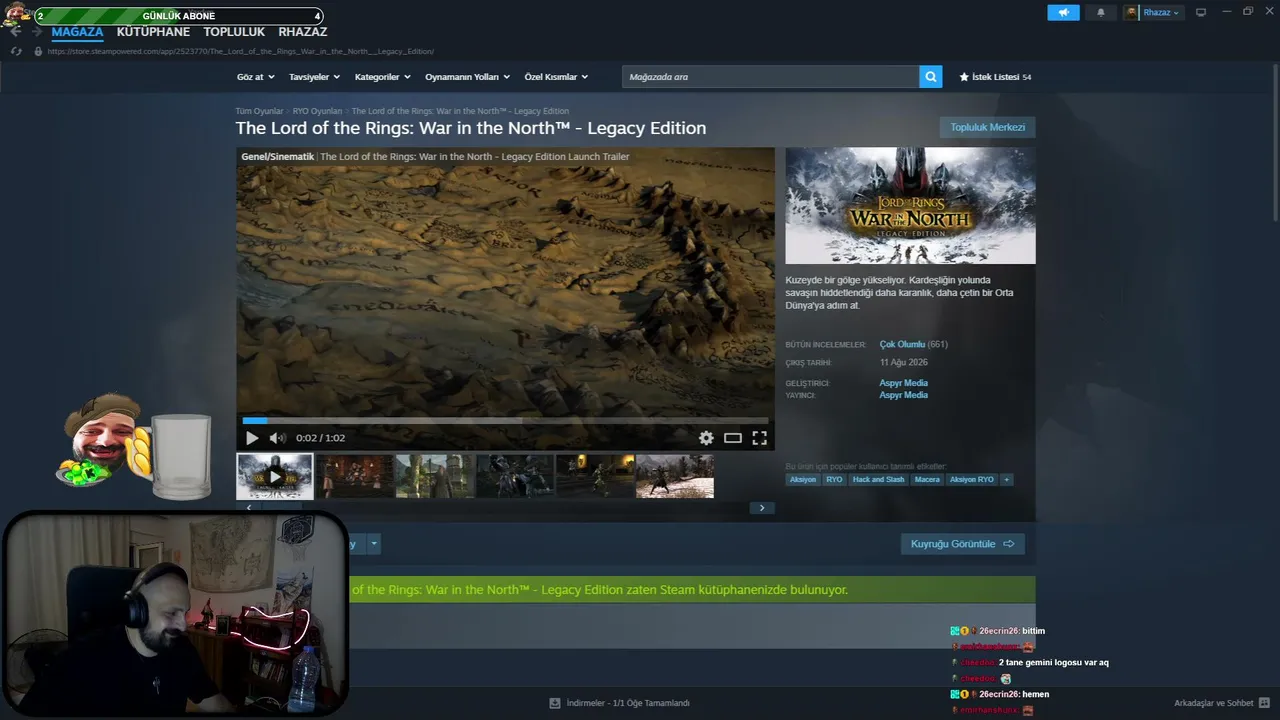
Task: Open the video player settings gear
Action: point(706,438)
